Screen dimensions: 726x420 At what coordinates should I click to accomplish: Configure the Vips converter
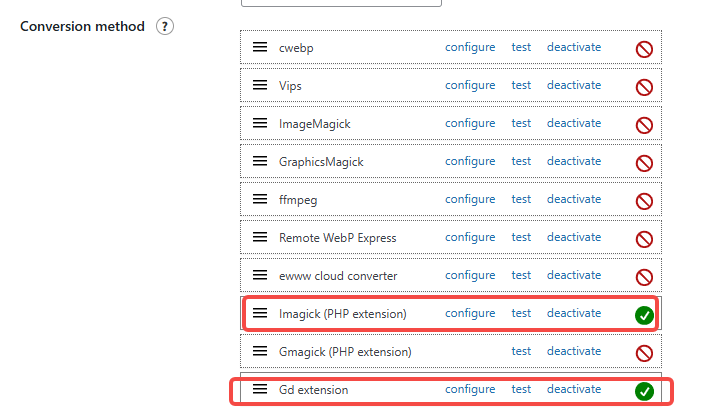(x=470, y=85)
